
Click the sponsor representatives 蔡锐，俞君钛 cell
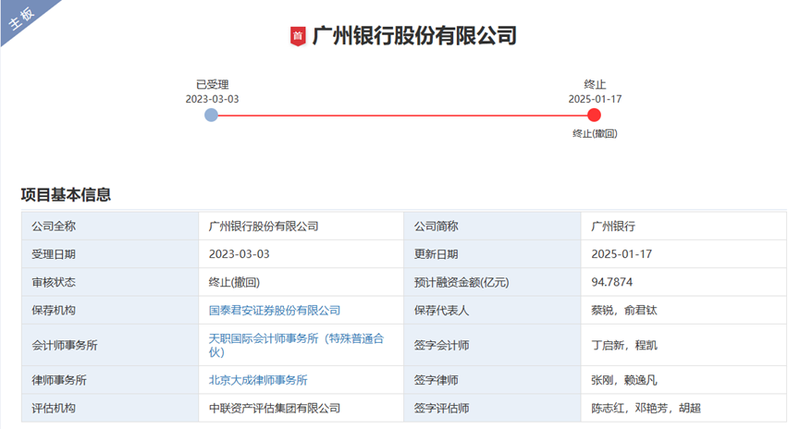(625, 311)
